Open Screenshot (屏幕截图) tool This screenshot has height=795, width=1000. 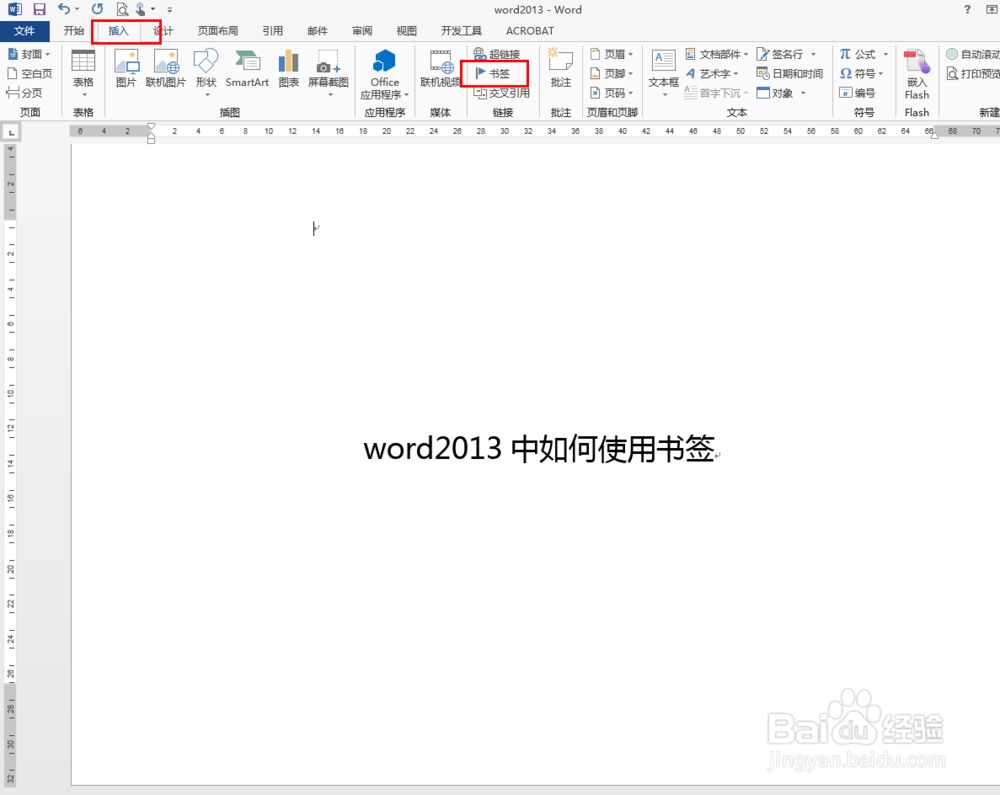[x=328, y=71]
